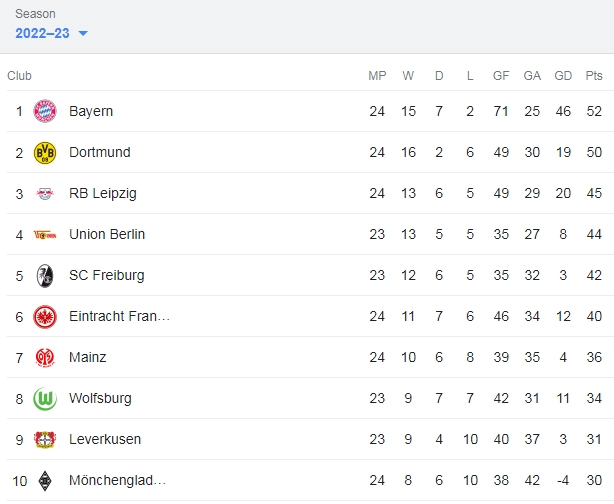Click the MP column header
This screenshot has width=614, height=504.
click(x=377, y=76)
